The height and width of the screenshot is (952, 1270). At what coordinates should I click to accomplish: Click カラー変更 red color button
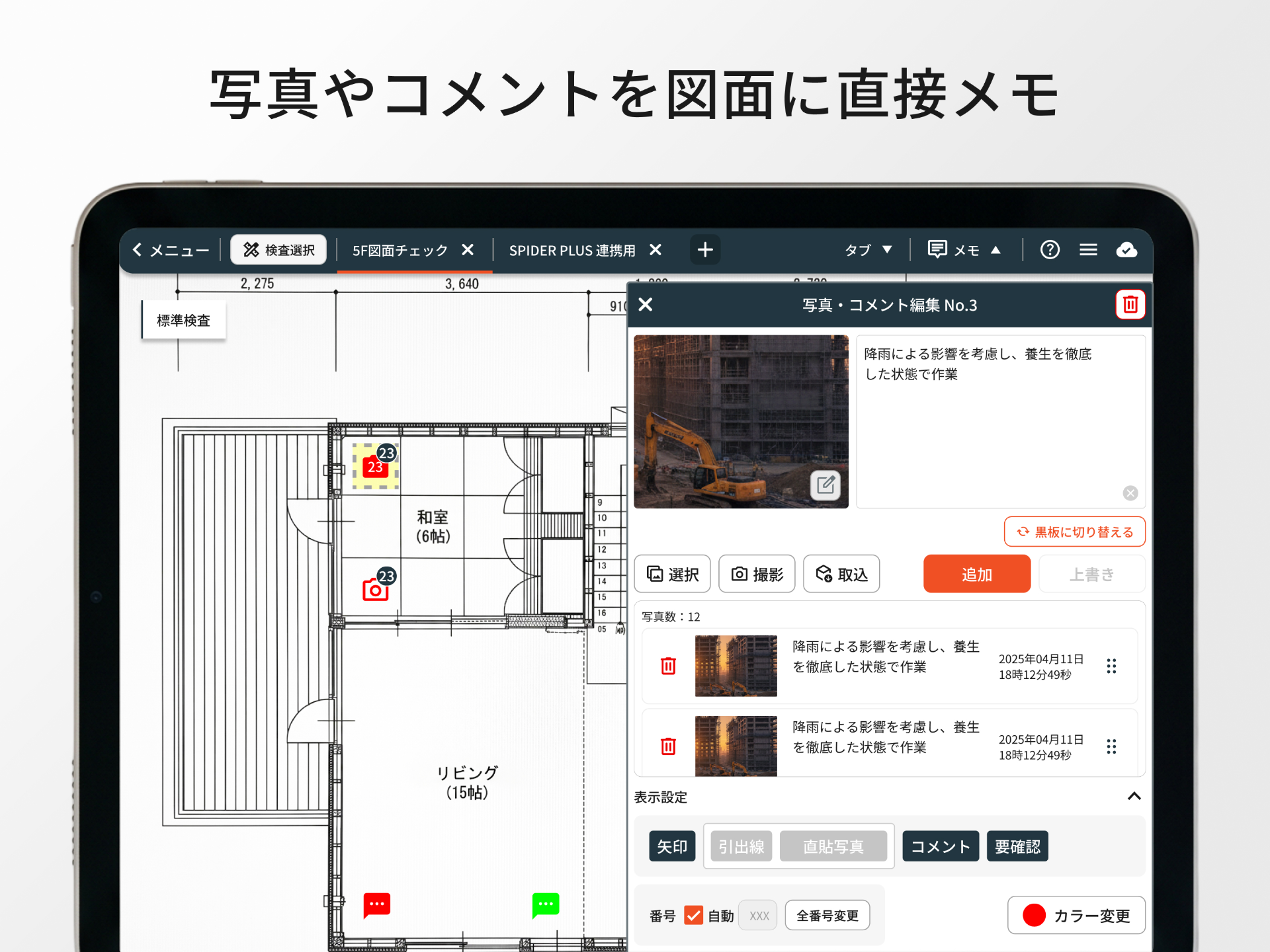tap(1076, 915)
